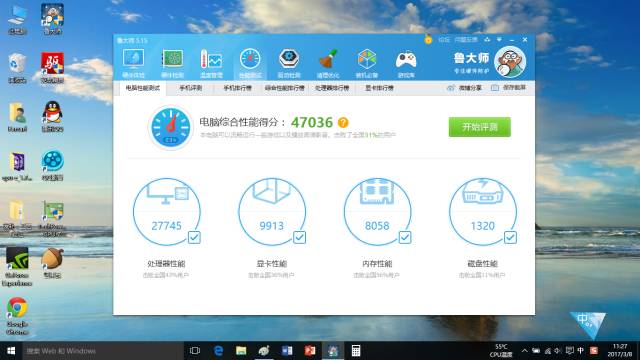The width and height of the screenshot is (640, 360).
Task: Open the red 驱 driver desktop shortcut
Action: coord(52,68)
